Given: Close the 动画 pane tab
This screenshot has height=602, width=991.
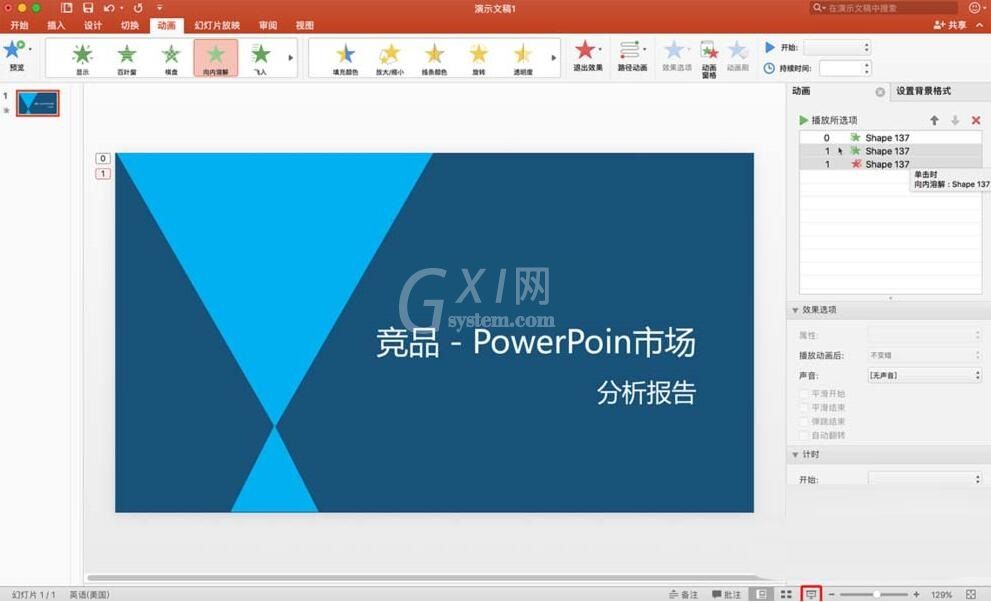Looking at the screenshot, I should click(x=880, y=92).
